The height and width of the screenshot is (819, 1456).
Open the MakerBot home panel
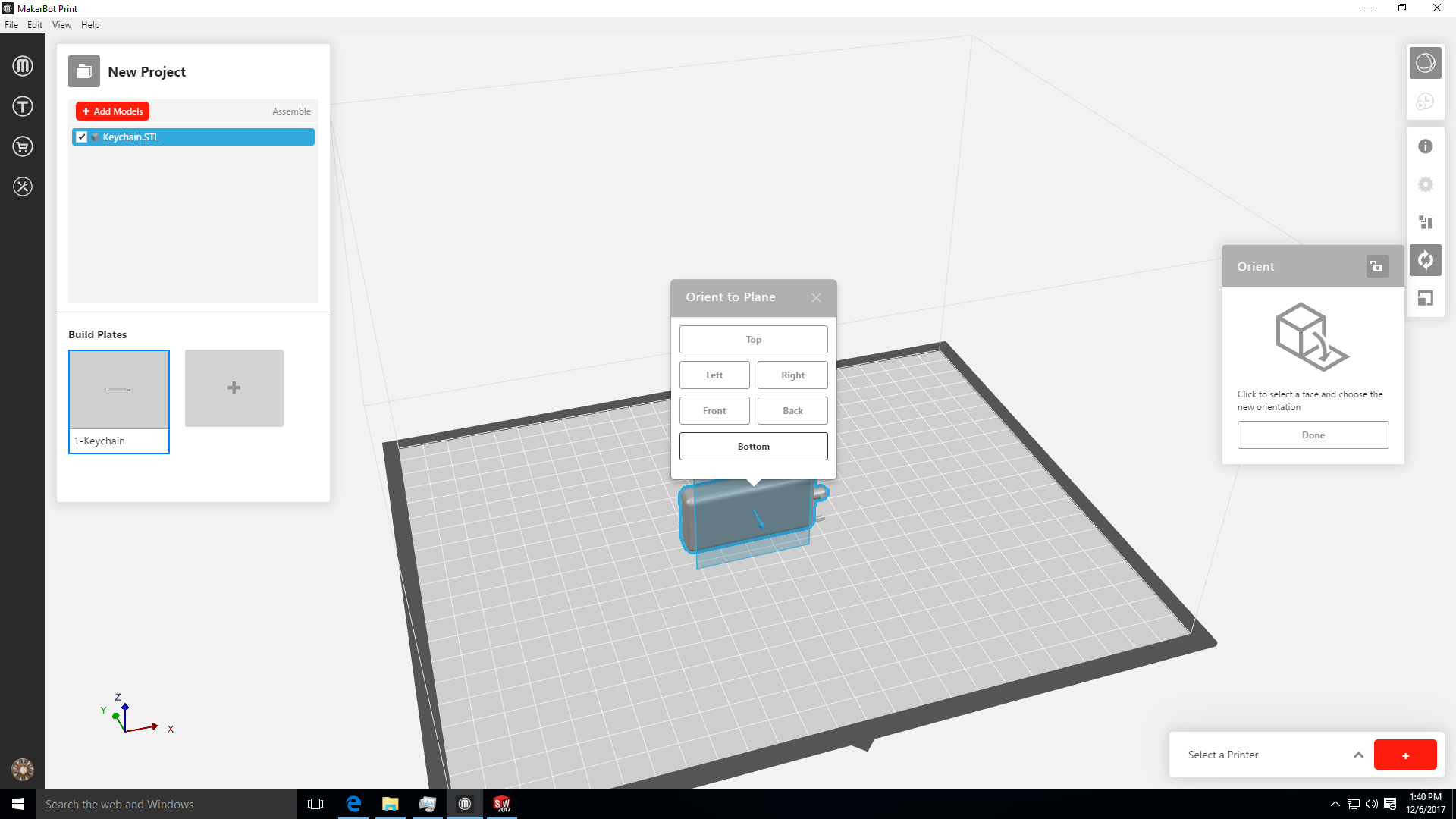coord(23,65)
